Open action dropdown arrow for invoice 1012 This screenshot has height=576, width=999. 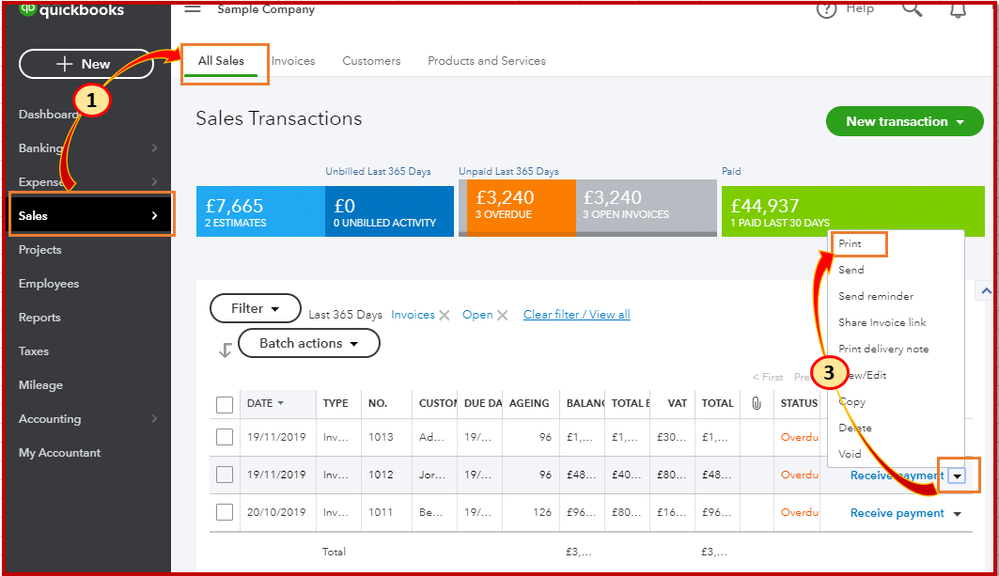(957, 476)
